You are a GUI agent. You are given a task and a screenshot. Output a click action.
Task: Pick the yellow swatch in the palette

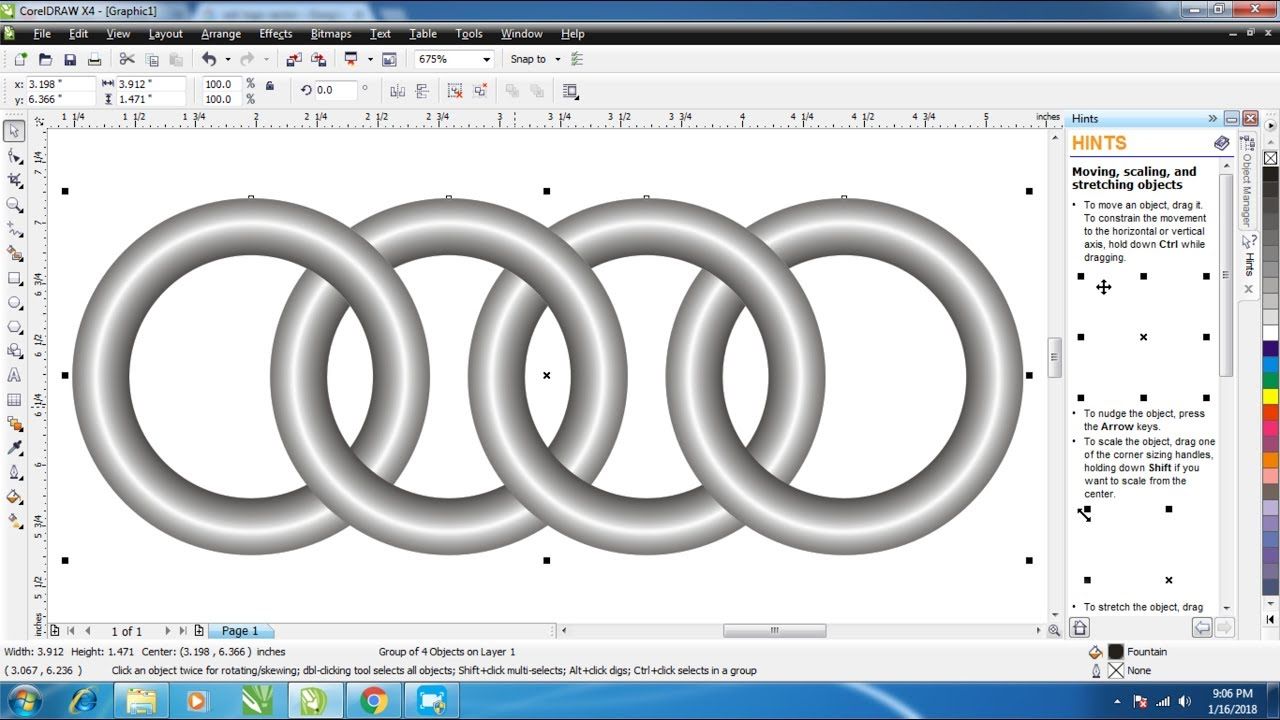click(1270, 396)
